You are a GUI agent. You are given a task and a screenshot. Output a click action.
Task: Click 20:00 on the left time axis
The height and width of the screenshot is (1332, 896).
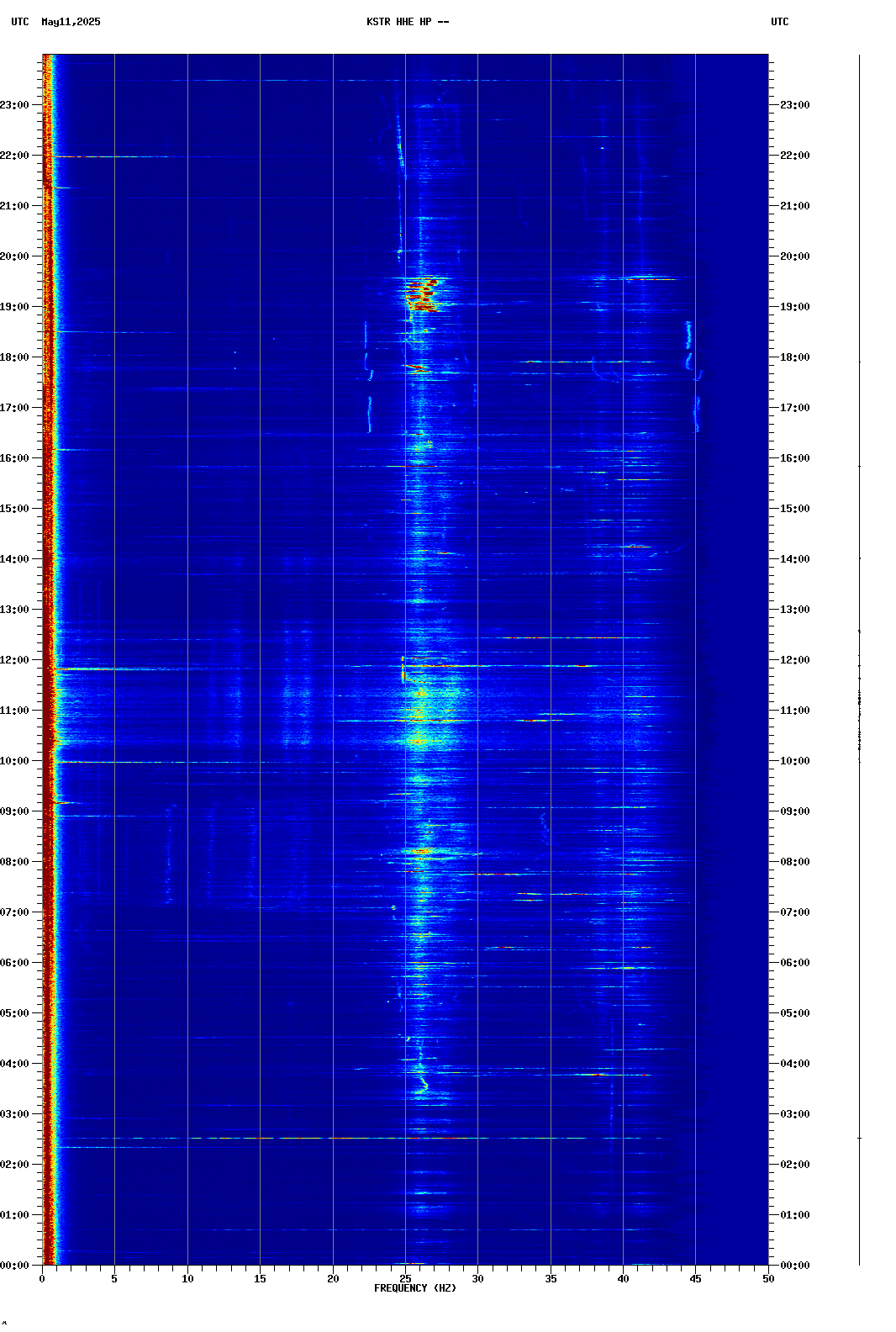point(14,256)
